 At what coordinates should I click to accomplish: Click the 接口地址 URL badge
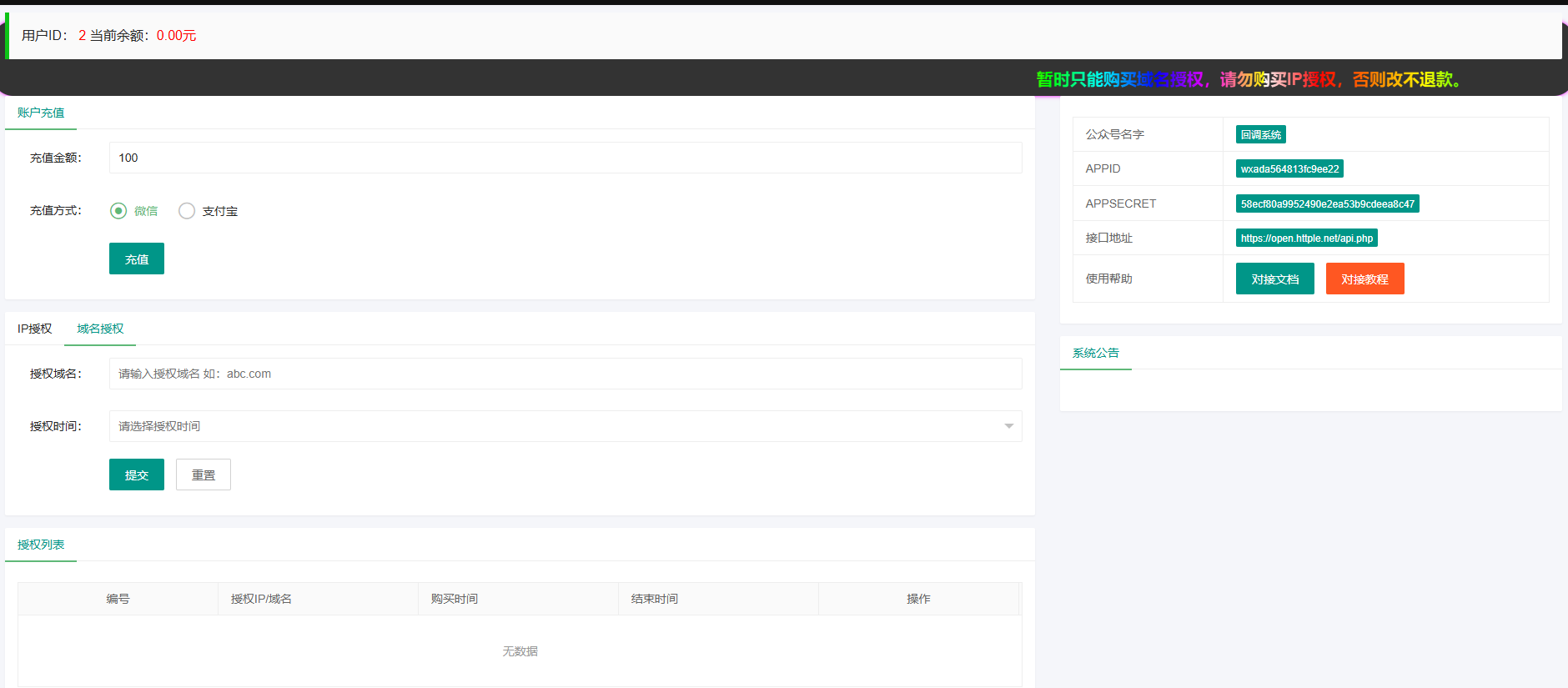[1307, 238]
